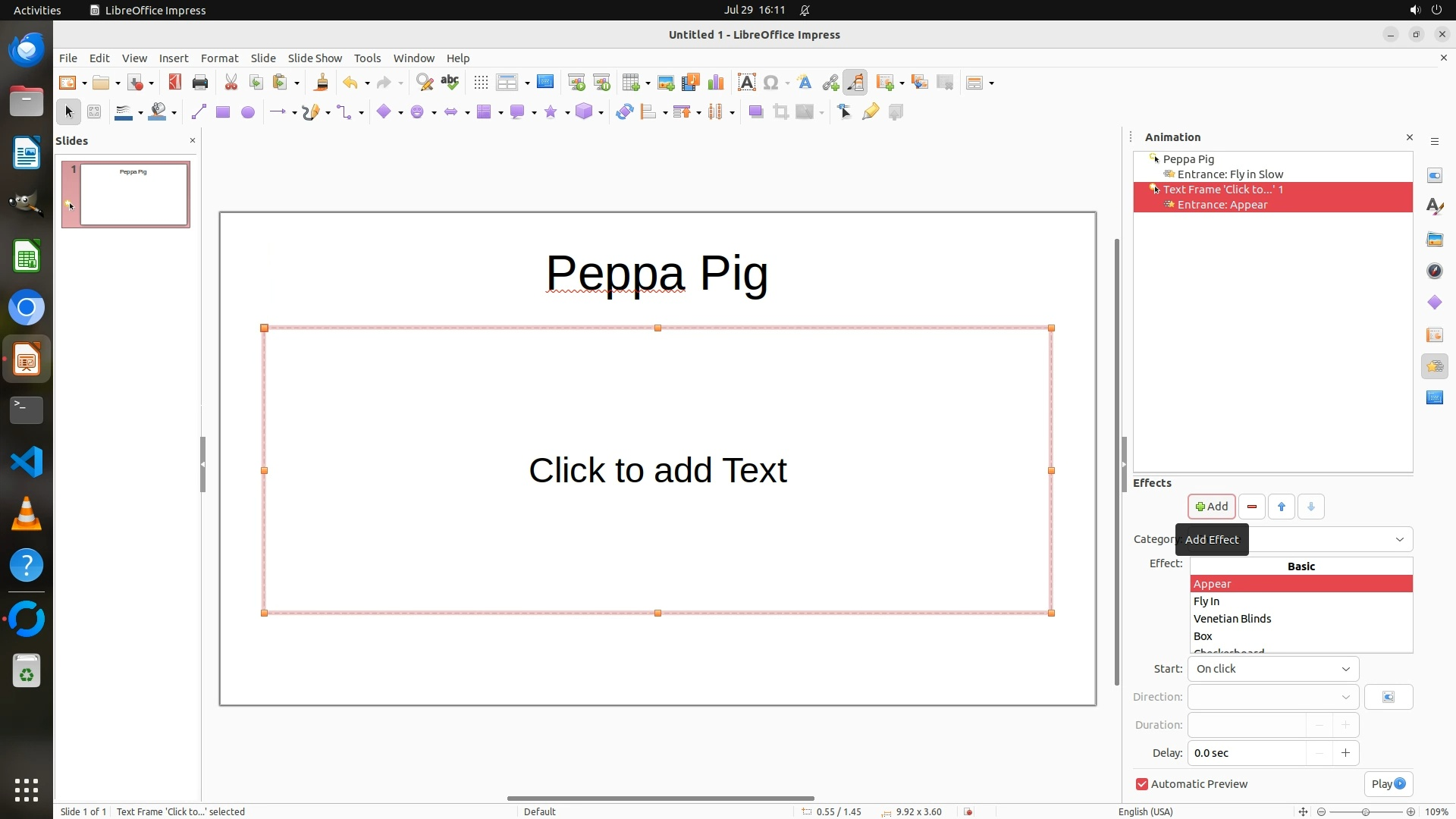This screenshot has width=1456, height=819.
Task: Select Fly In from the effect list
Action: click(1207, 601)
